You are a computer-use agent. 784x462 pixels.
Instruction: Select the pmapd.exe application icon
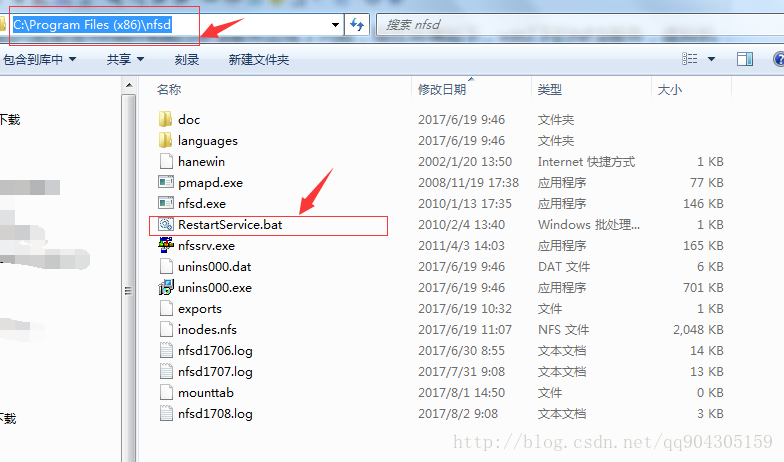(x=166, y=182)
